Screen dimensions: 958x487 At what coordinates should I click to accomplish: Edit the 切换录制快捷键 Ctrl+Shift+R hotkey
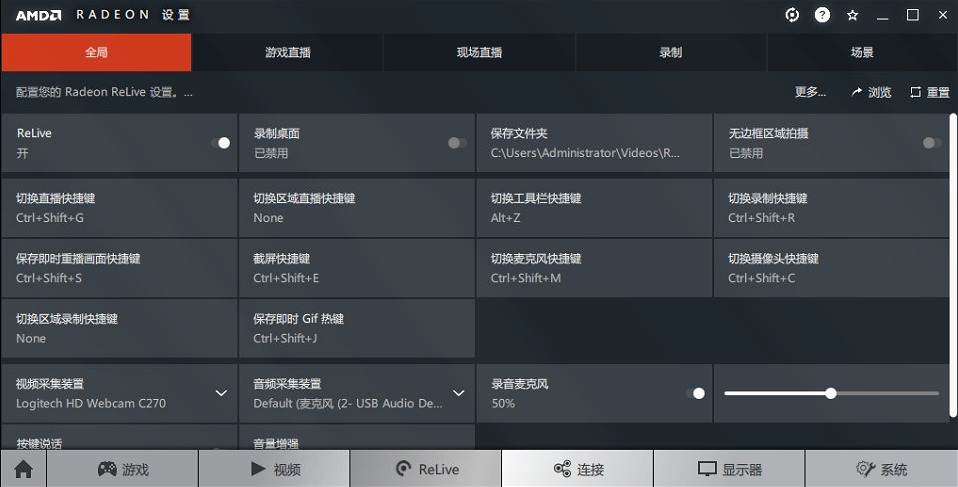(x=832, y=208)
